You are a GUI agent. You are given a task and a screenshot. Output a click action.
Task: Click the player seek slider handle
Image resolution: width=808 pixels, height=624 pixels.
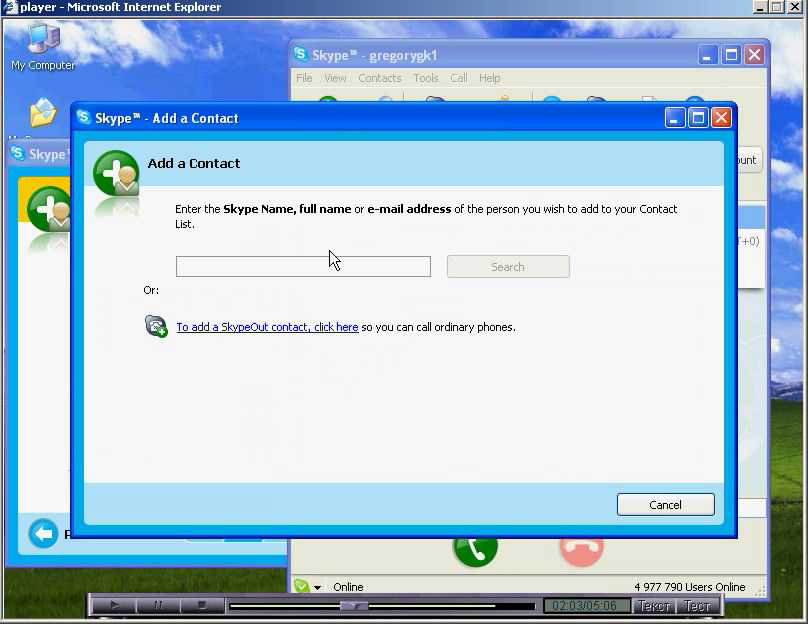click(355, 606)
